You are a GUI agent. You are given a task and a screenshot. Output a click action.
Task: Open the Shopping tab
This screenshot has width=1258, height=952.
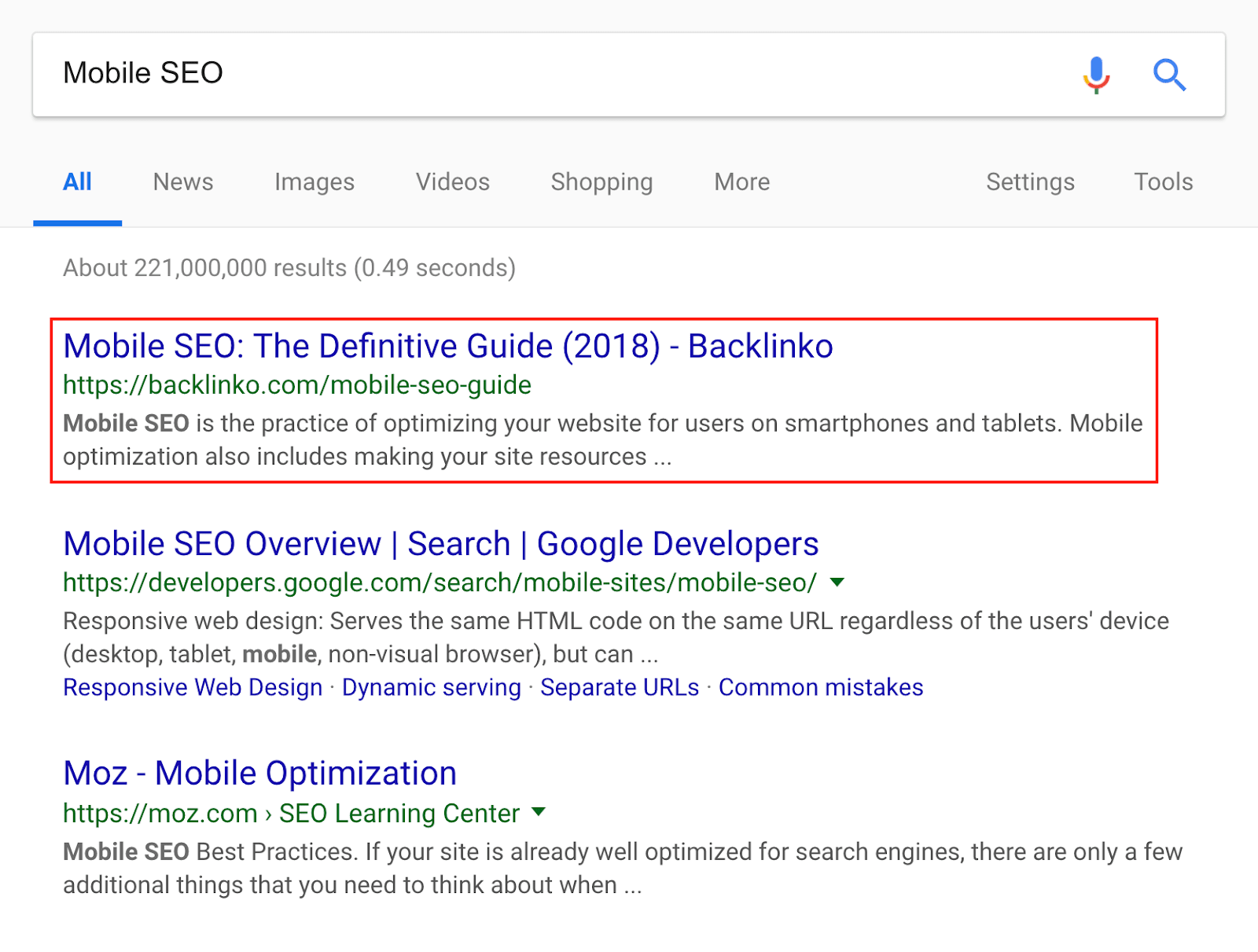click(x=601, y=182)
